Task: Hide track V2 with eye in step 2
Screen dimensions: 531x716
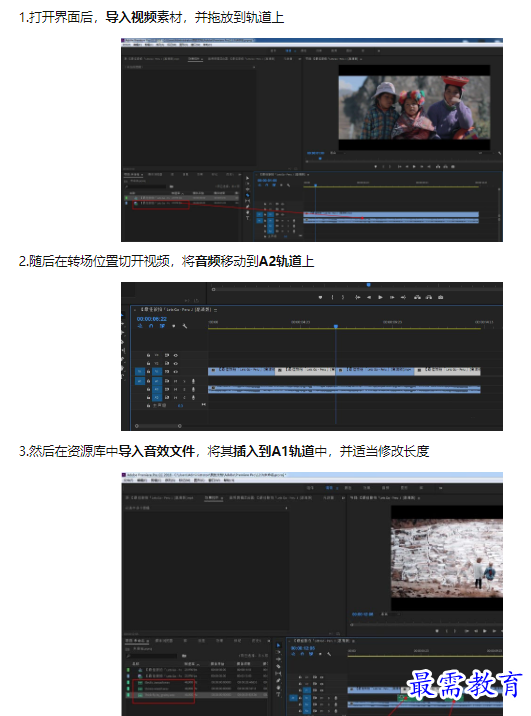Action: click(176, 363)
